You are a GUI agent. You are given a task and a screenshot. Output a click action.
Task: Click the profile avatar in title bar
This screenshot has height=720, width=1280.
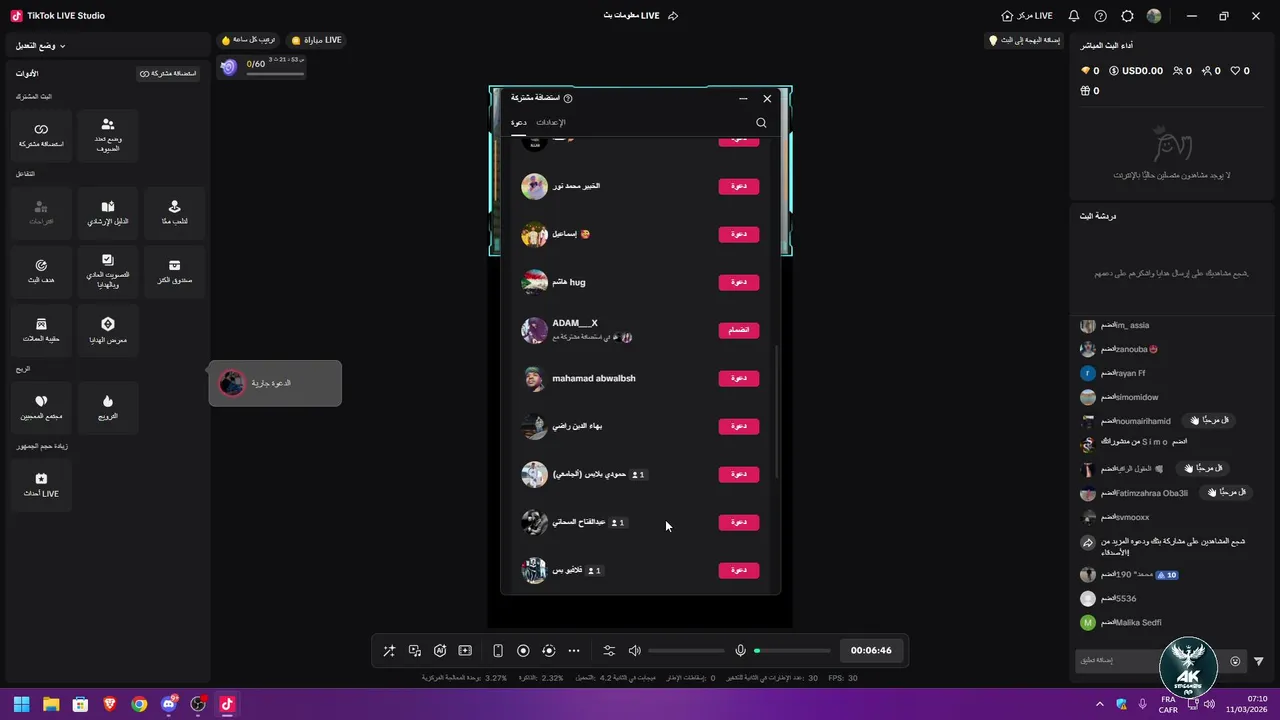1154,16
